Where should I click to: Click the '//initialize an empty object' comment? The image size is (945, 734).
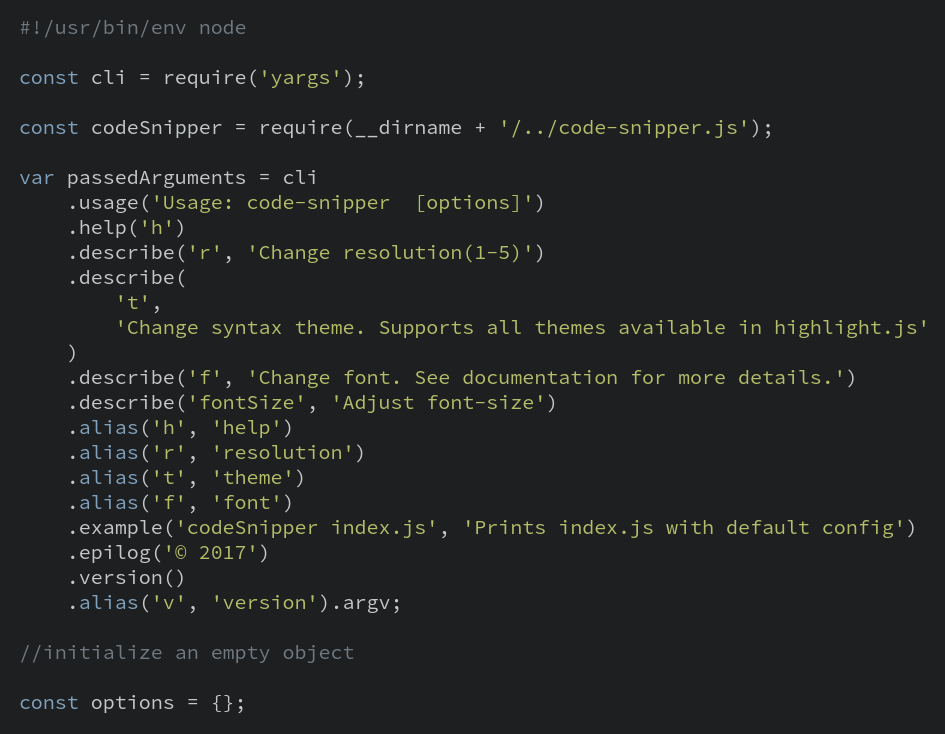(x=187, y=653)
